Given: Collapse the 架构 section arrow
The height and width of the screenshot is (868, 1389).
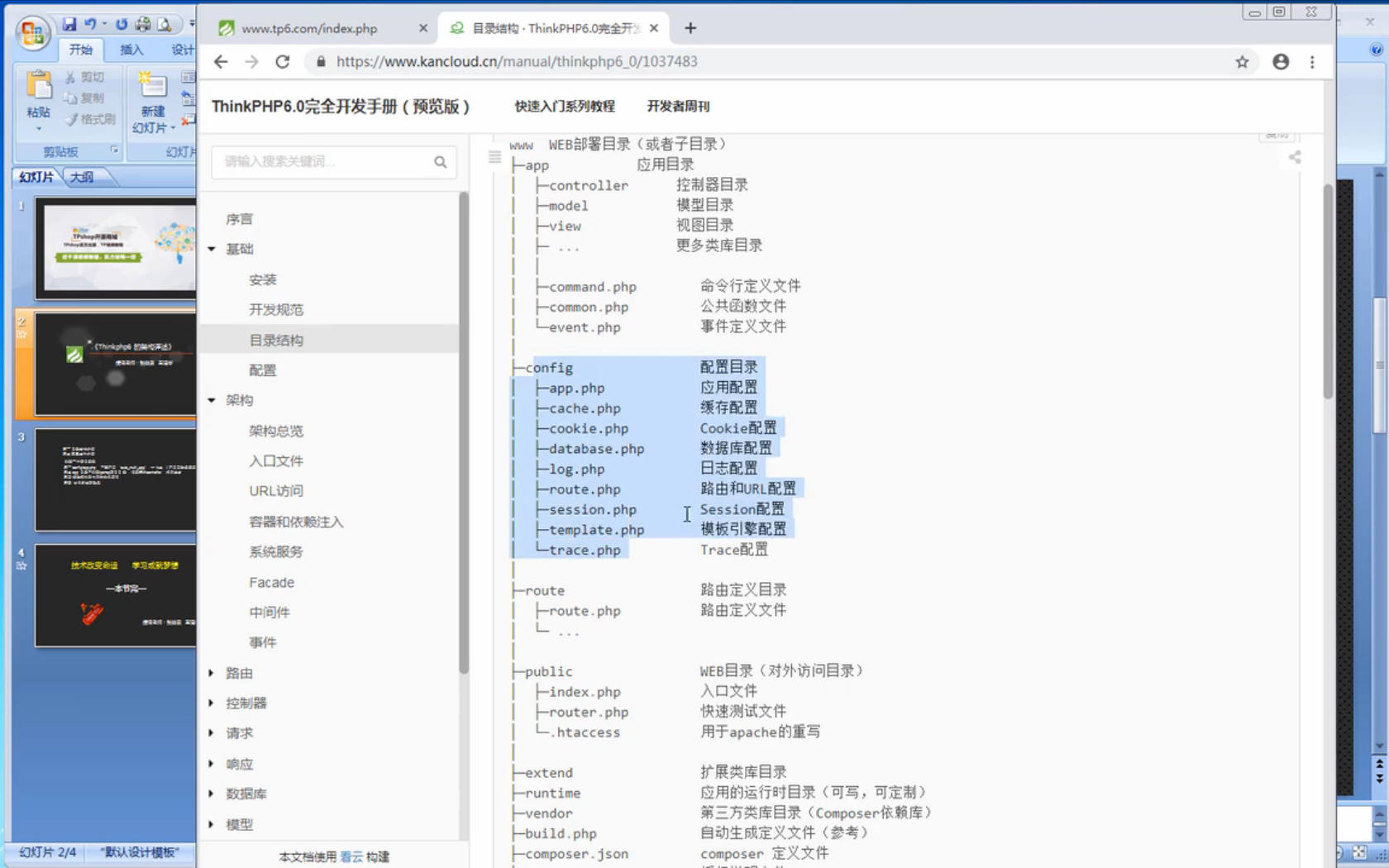Looking at the screenshot, I should [212, 400].
